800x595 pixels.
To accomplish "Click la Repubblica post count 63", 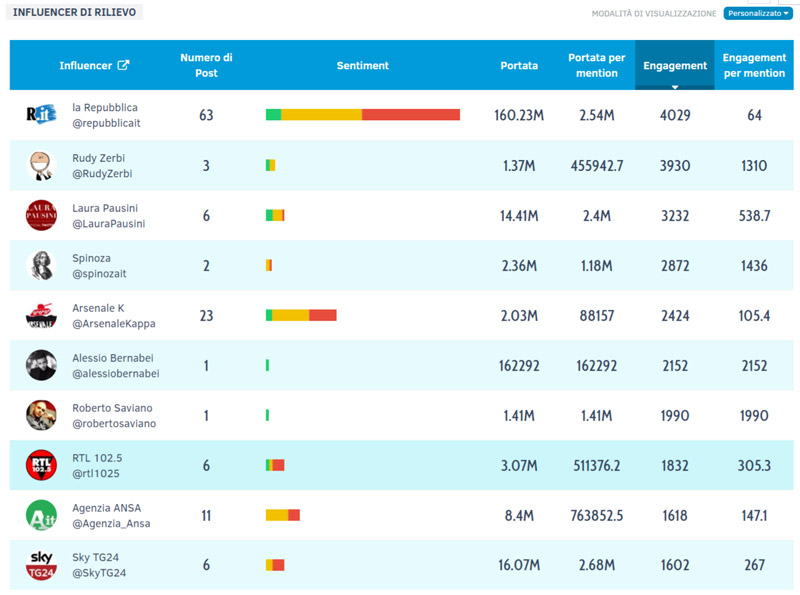I will (x=206, y=115).
